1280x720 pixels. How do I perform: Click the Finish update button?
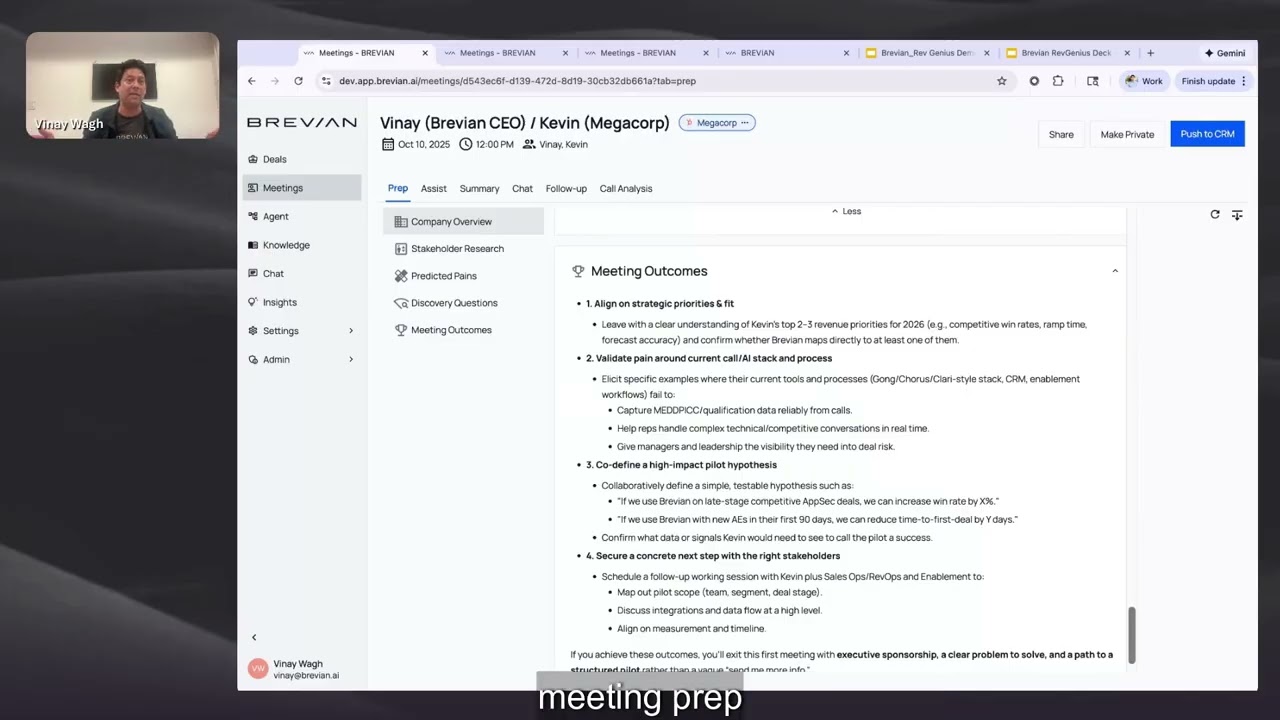pos(1214,81)
